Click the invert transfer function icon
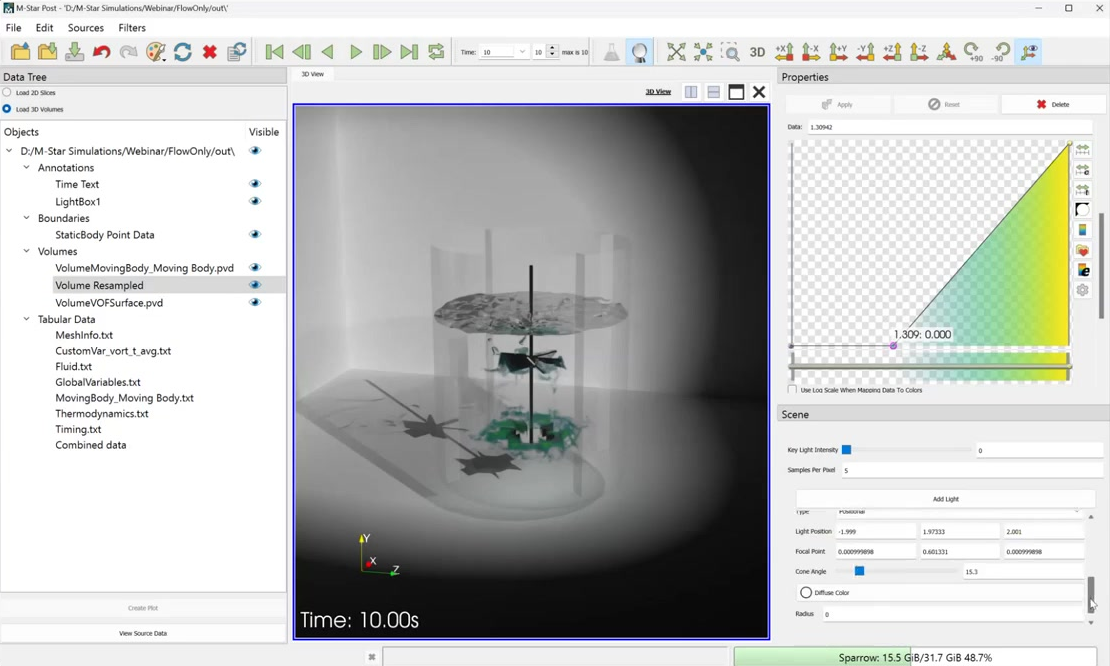Viewport: 1110px width, 666px height. coord(1082,209)
